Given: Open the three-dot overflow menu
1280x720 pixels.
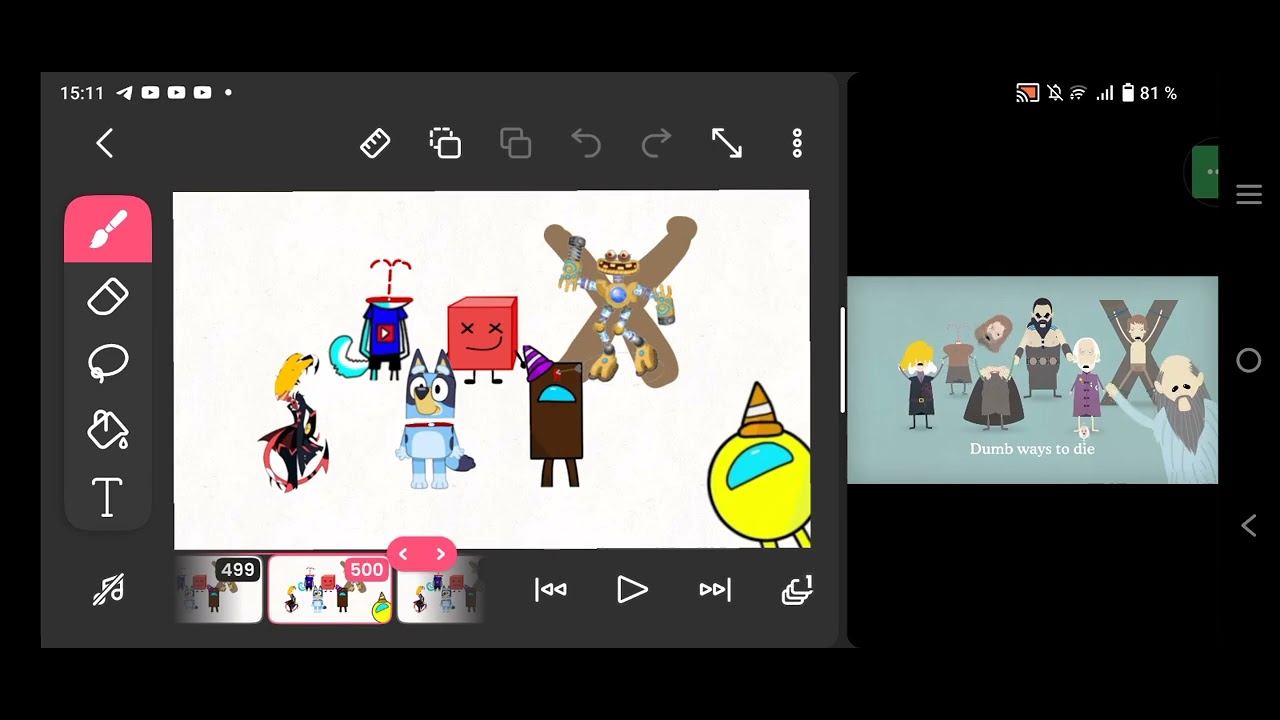Looking at the screenshot, I should point(797,143).
